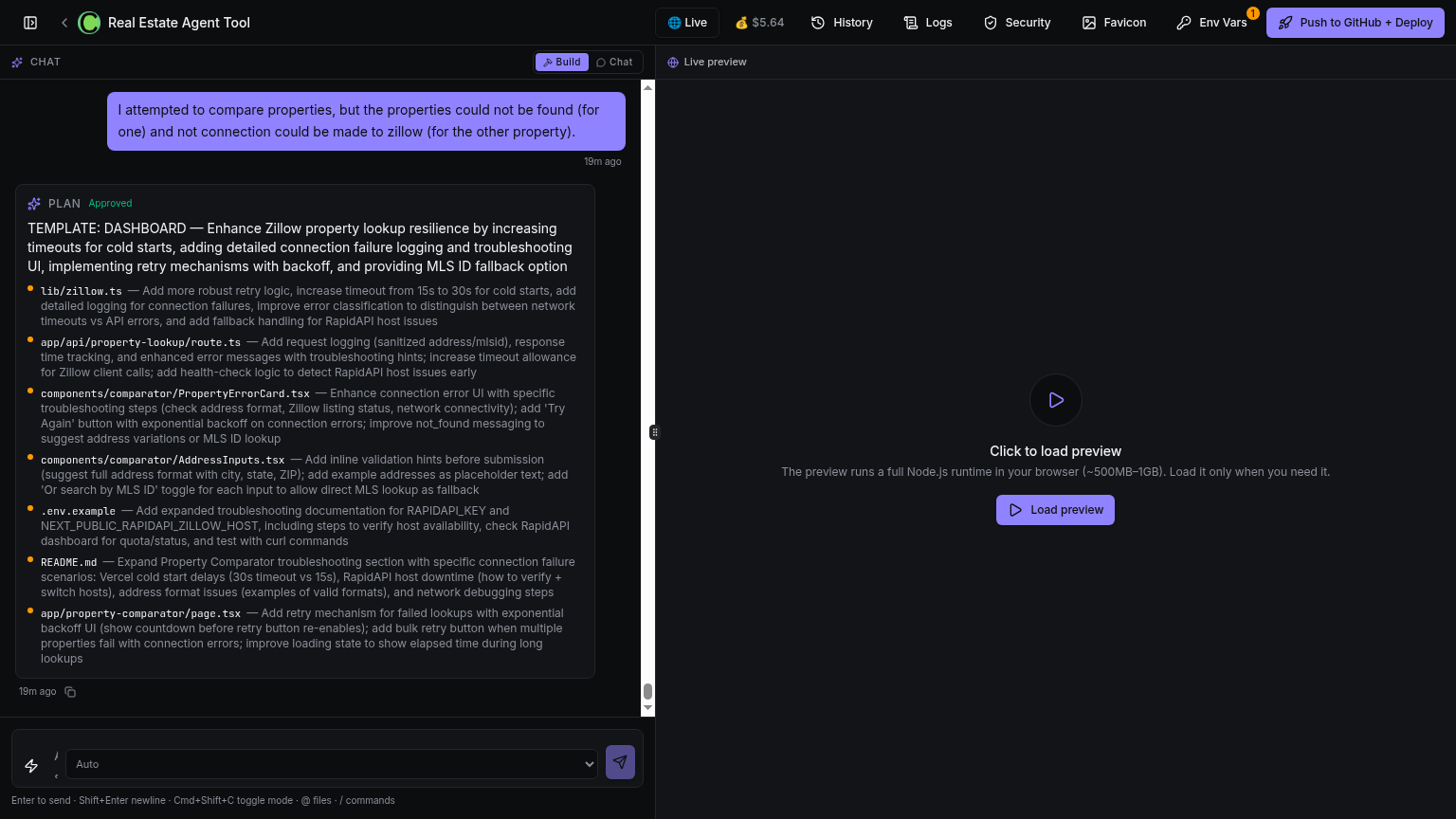Click the .env.example file entry
Image resolution: width=1456 pixels, height=819 pixels.
(x=78, y=511)
